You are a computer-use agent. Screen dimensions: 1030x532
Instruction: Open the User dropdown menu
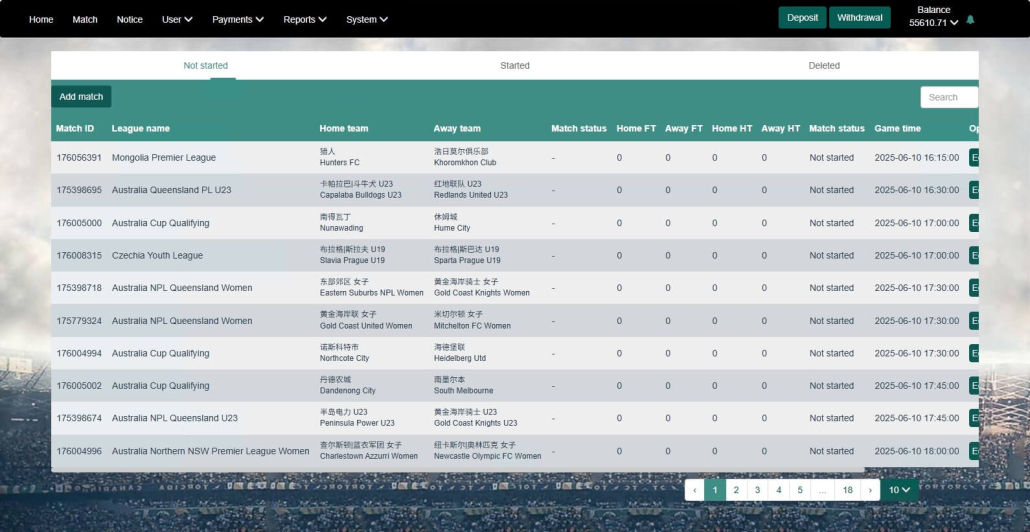coord(177,20)
